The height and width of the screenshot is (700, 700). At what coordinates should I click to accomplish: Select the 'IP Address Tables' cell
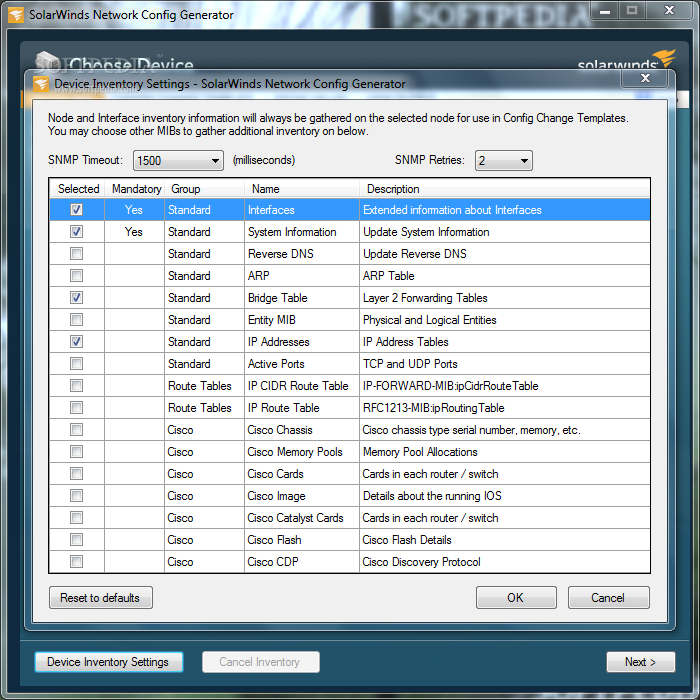(x=504, y=342)
